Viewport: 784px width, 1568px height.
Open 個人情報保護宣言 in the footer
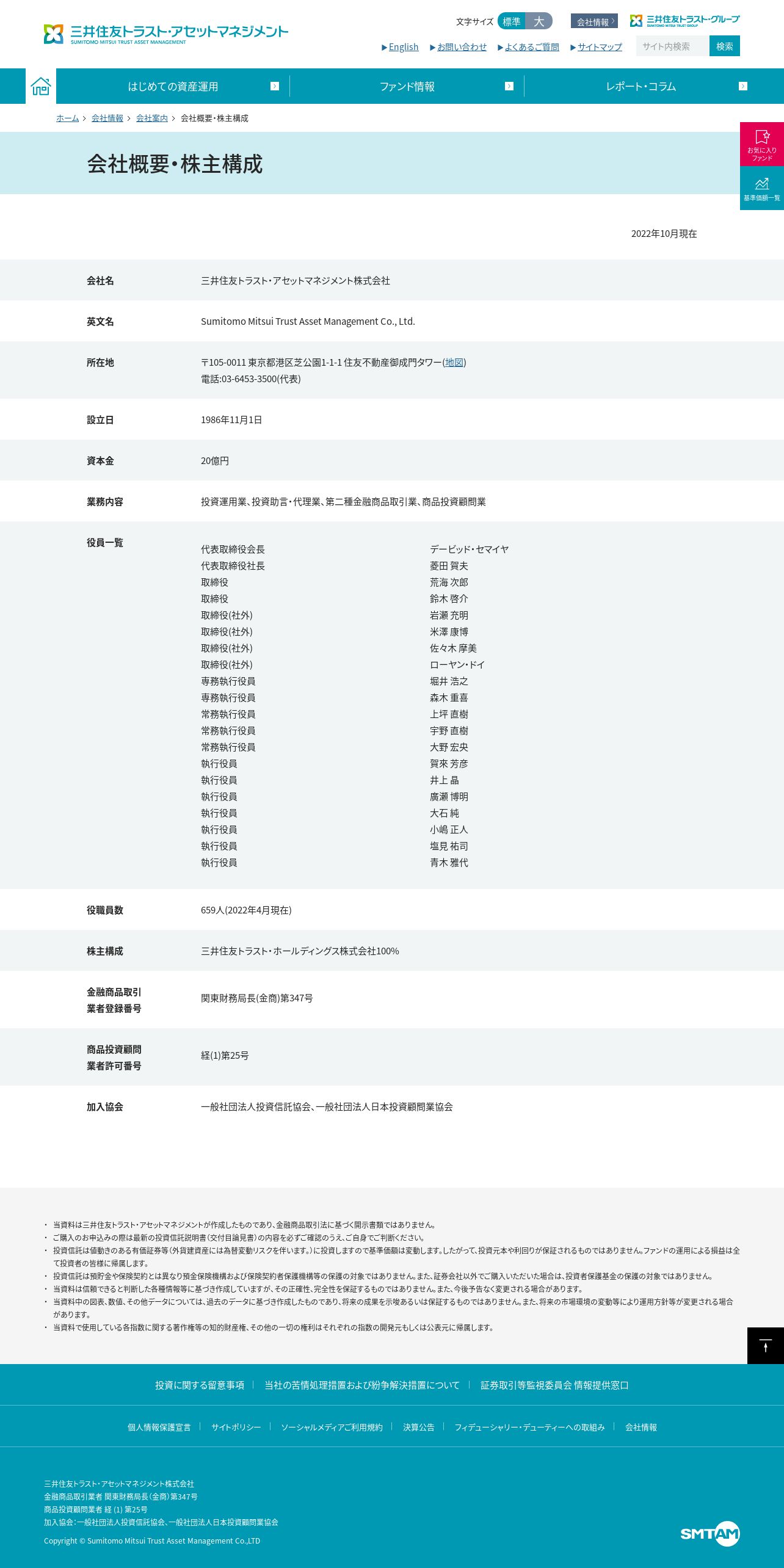(159, 1427)
